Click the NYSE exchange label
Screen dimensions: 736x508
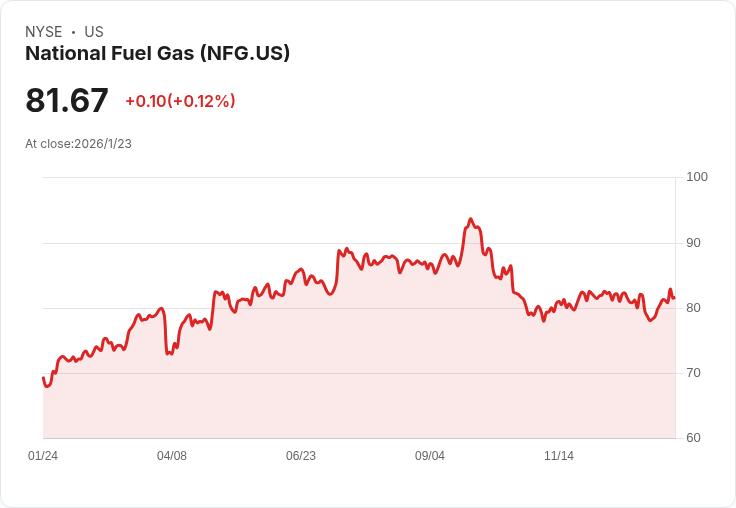pyautogui.click(x=43, y=32)
